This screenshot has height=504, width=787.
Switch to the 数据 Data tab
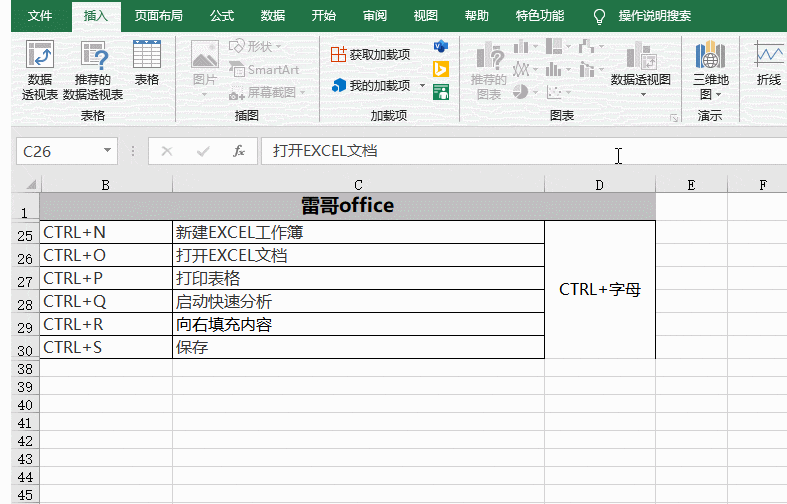(273, 16)
